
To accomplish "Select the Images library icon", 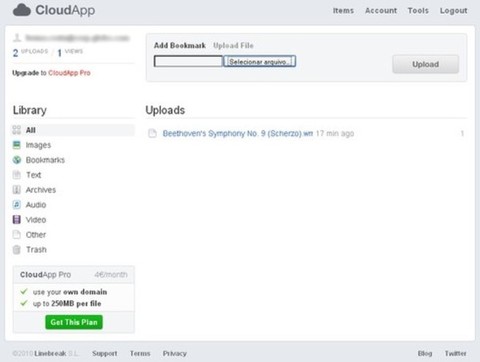I will (x=17, y=145).
